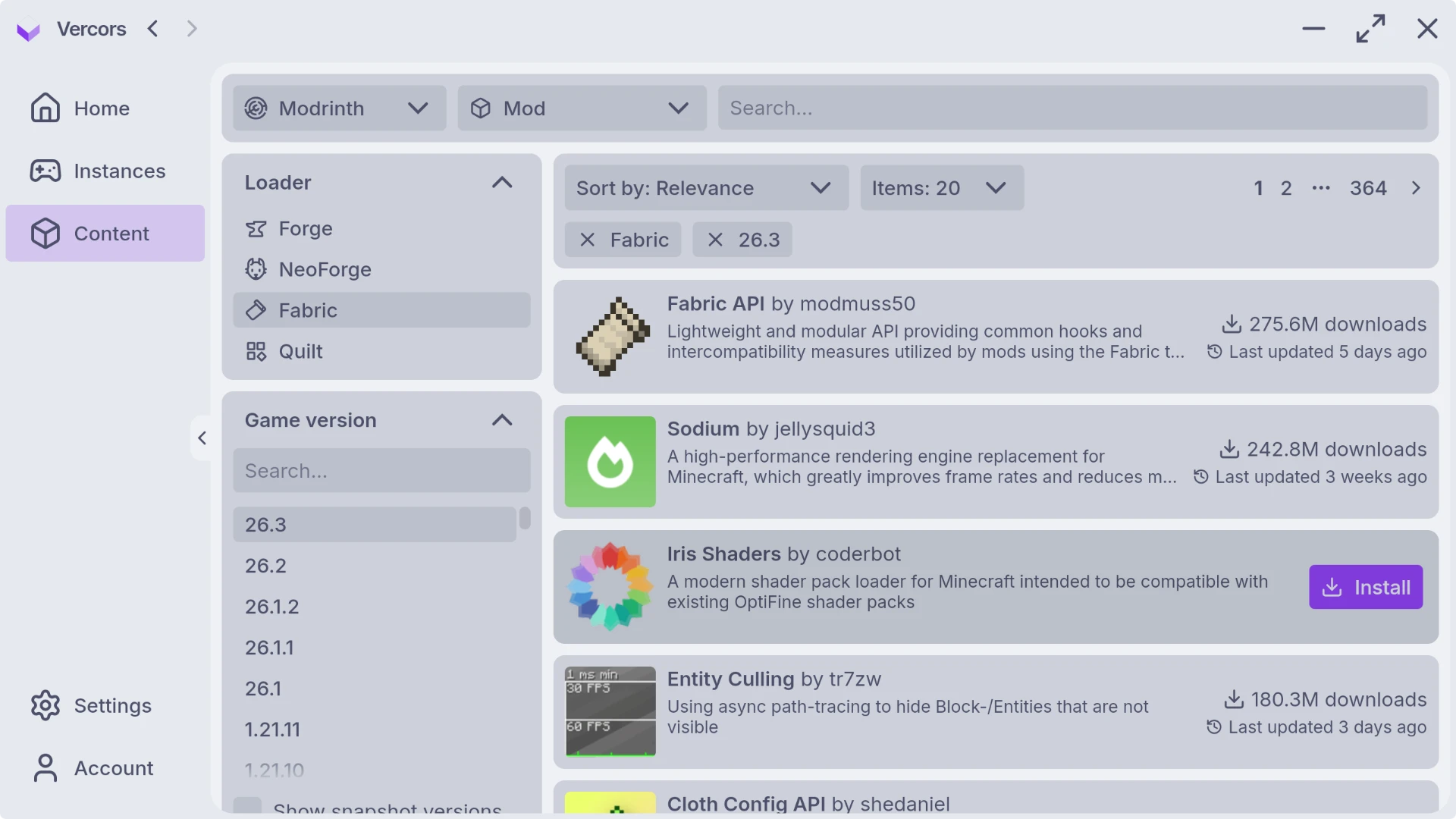This screenshot has width=1456, height=819.
Task: Open the Entity Culling mod thumbnail
Action: pyautogui.click(x=610, y=712)
